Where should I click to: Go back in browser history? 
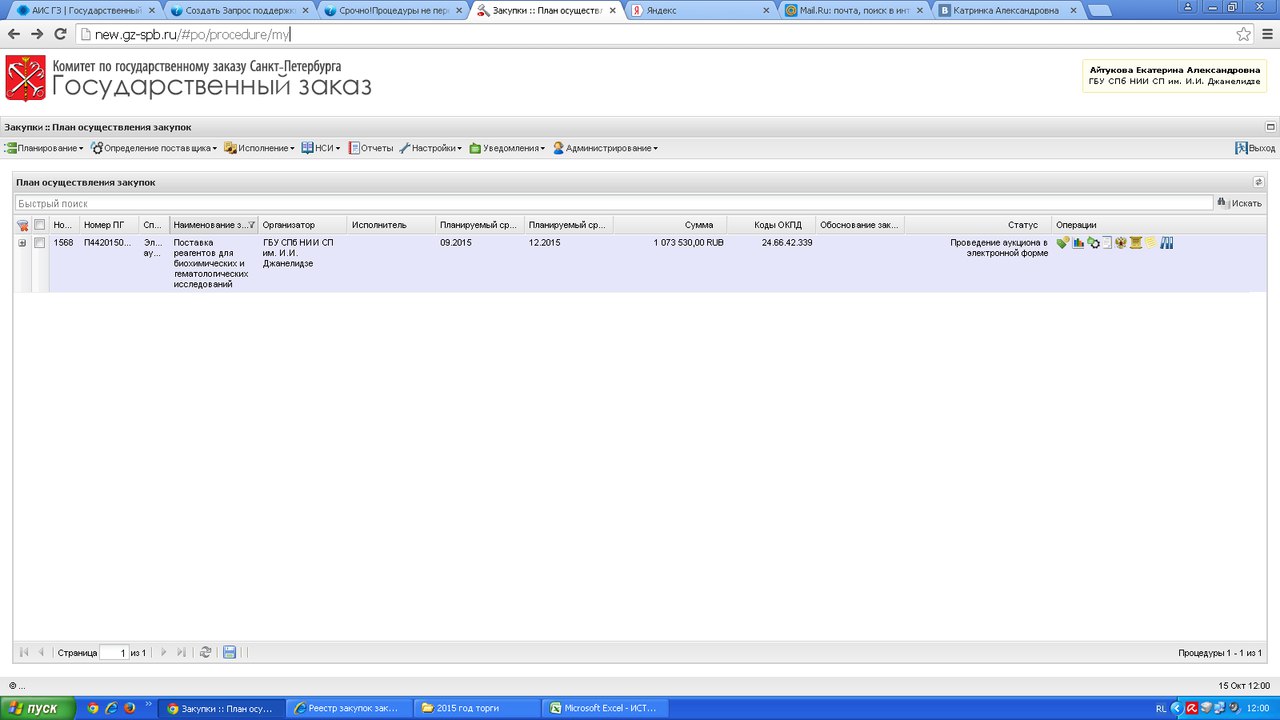(x=14, y=34)
